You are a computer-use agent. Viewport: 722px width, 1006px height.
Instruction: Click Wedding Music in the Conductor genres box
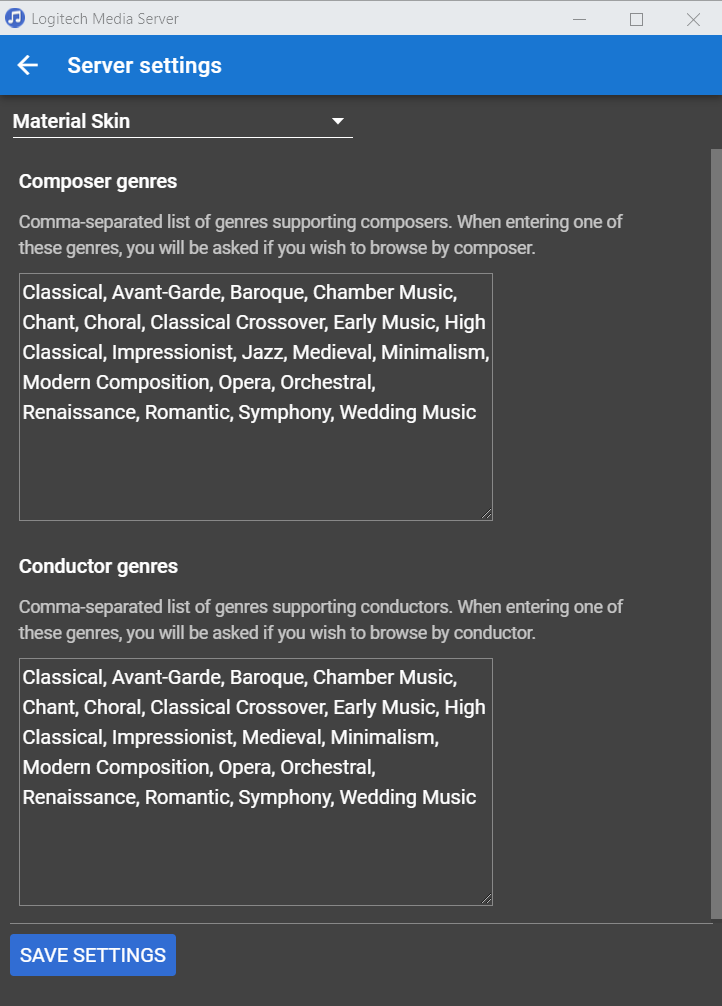[408, 797]
